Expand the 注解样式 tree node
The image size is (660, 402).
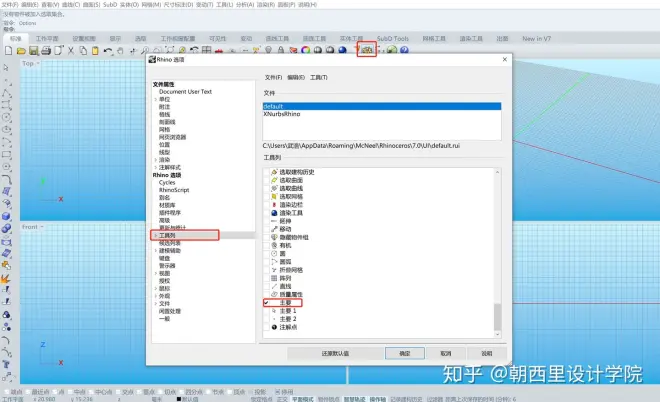coord(156,168)
